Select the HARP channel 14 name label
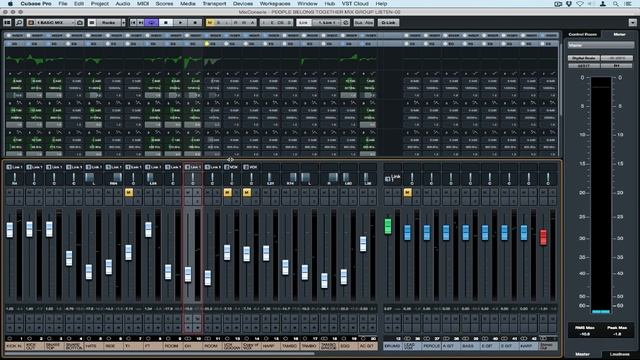This screenshot has height=360, width=640. tap(270, 346)
